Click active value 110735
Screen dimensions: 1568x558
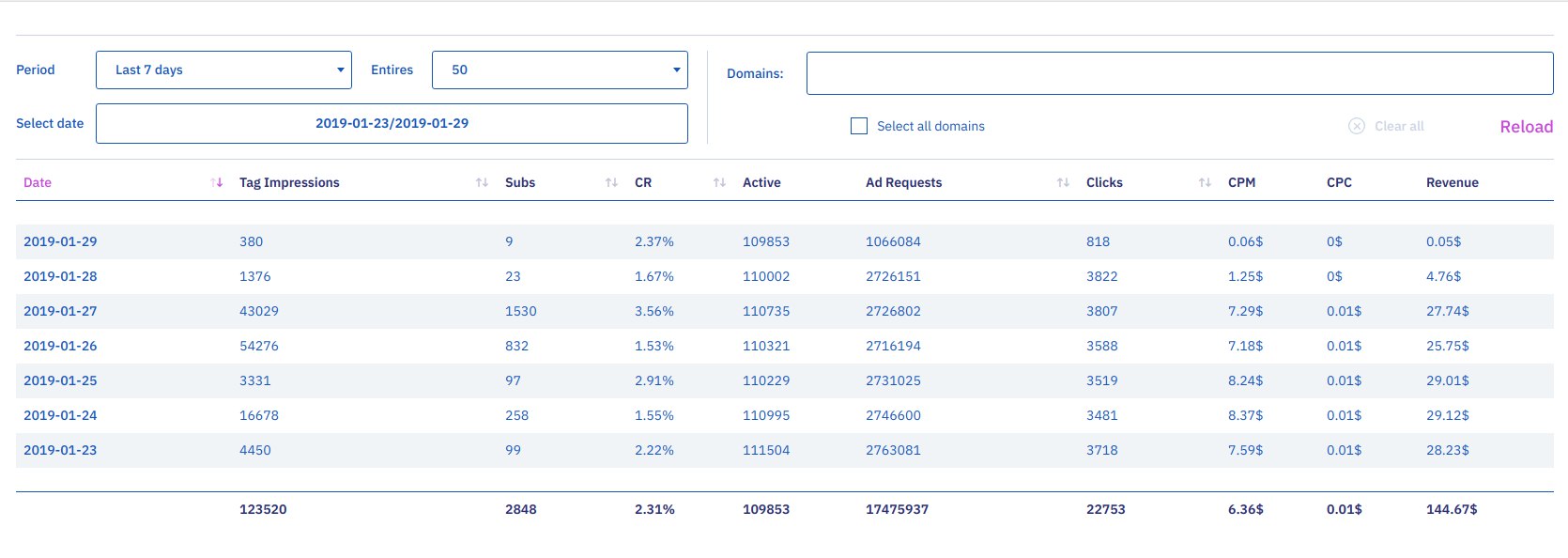[766, 311]
